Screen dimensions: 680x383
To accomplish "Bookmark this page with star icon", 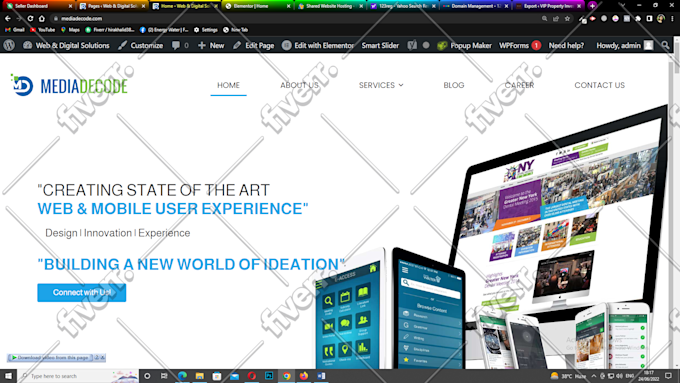I will pos(567,19).
